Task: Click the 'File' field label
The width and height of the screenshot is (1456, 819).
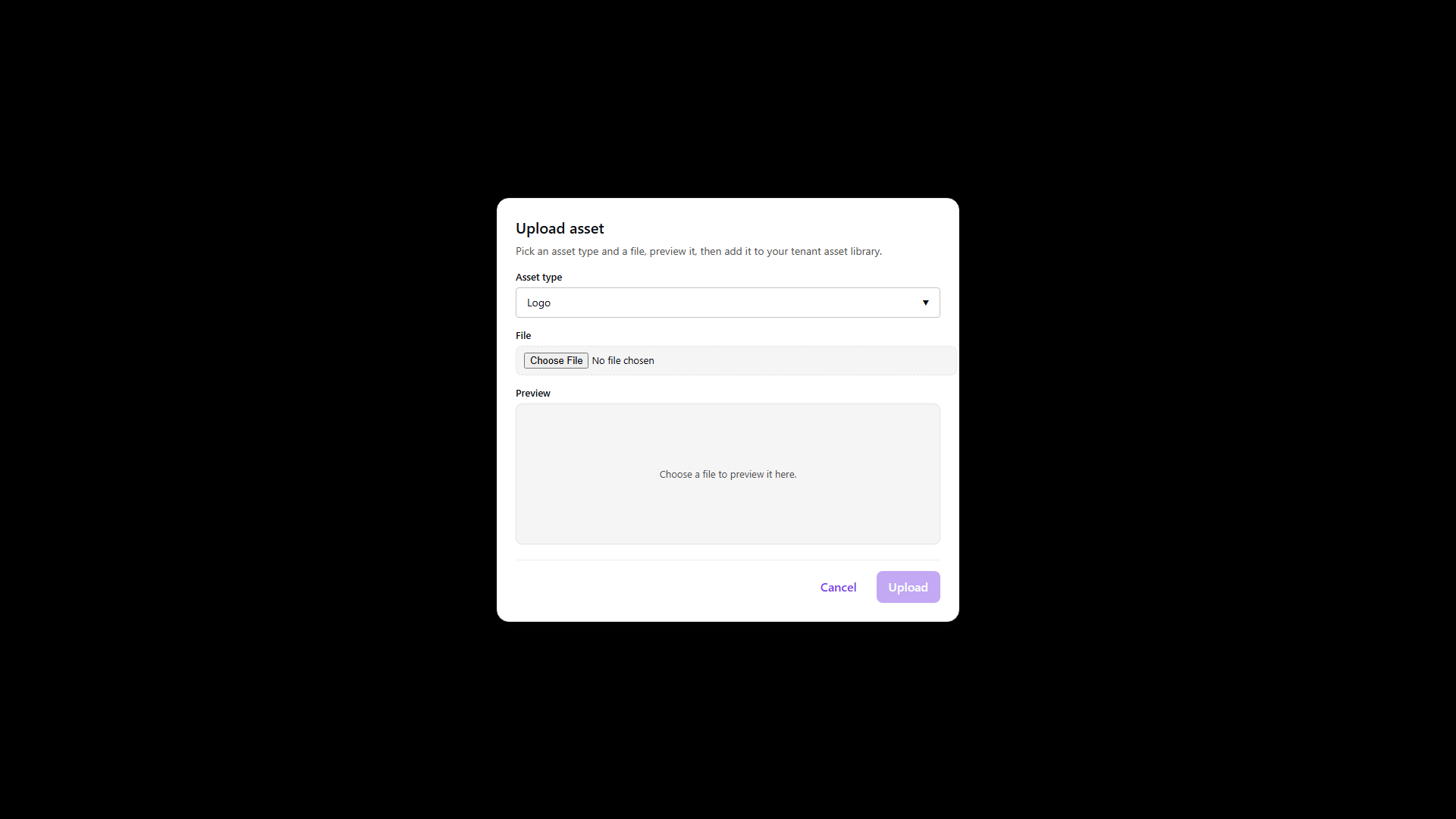Action: [x=523, y=335]
